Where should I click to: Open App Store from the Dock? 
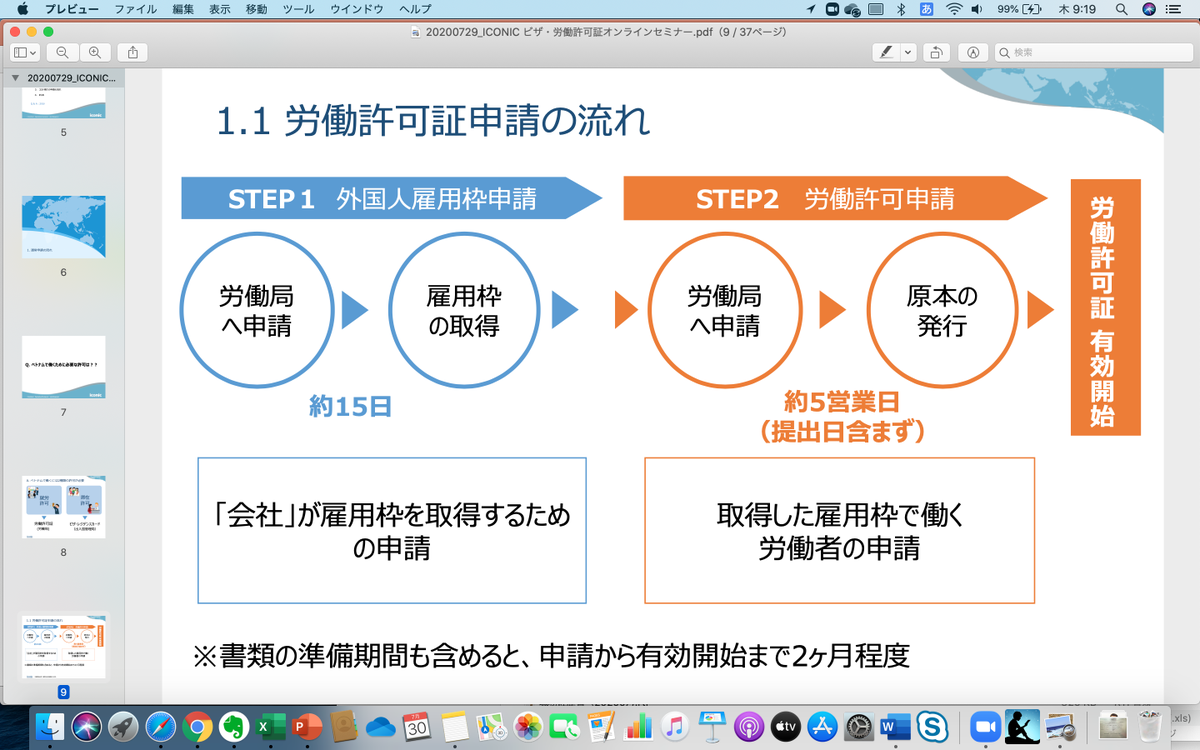point(822,726)
